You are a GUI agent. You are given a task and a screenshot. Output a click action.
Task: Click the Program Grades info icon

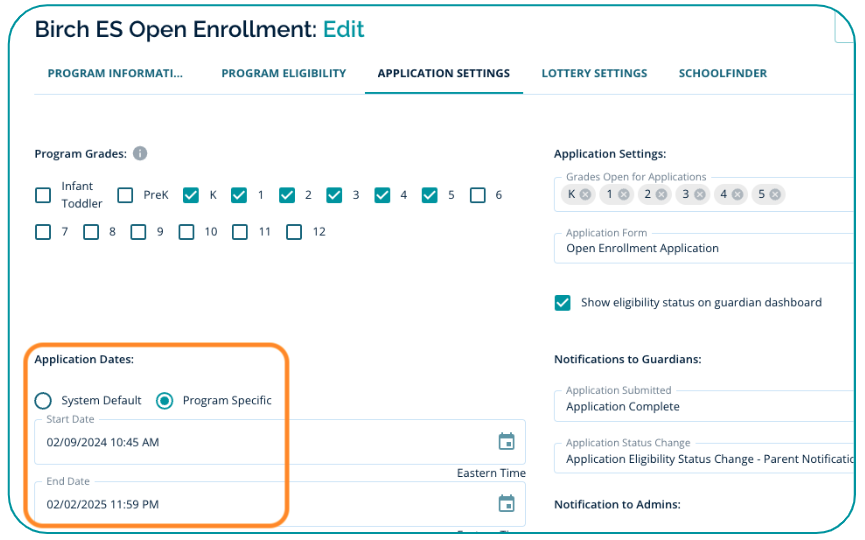point(140,154)
